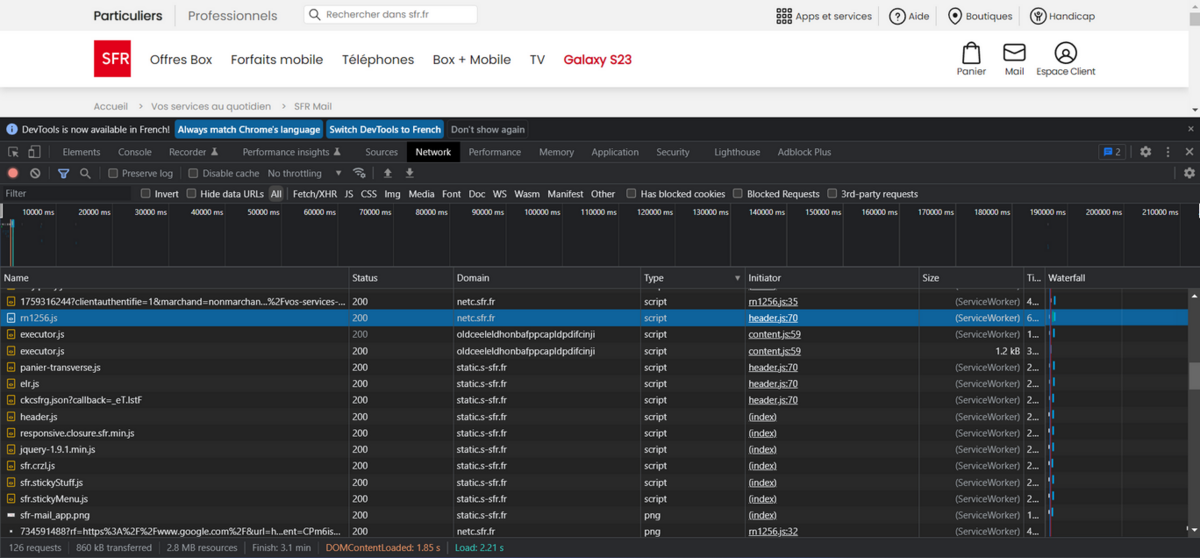Viewport: 1200px width, 558px height.
Task: Check Has blocked cookies checkbox
Action: (632, 194)
